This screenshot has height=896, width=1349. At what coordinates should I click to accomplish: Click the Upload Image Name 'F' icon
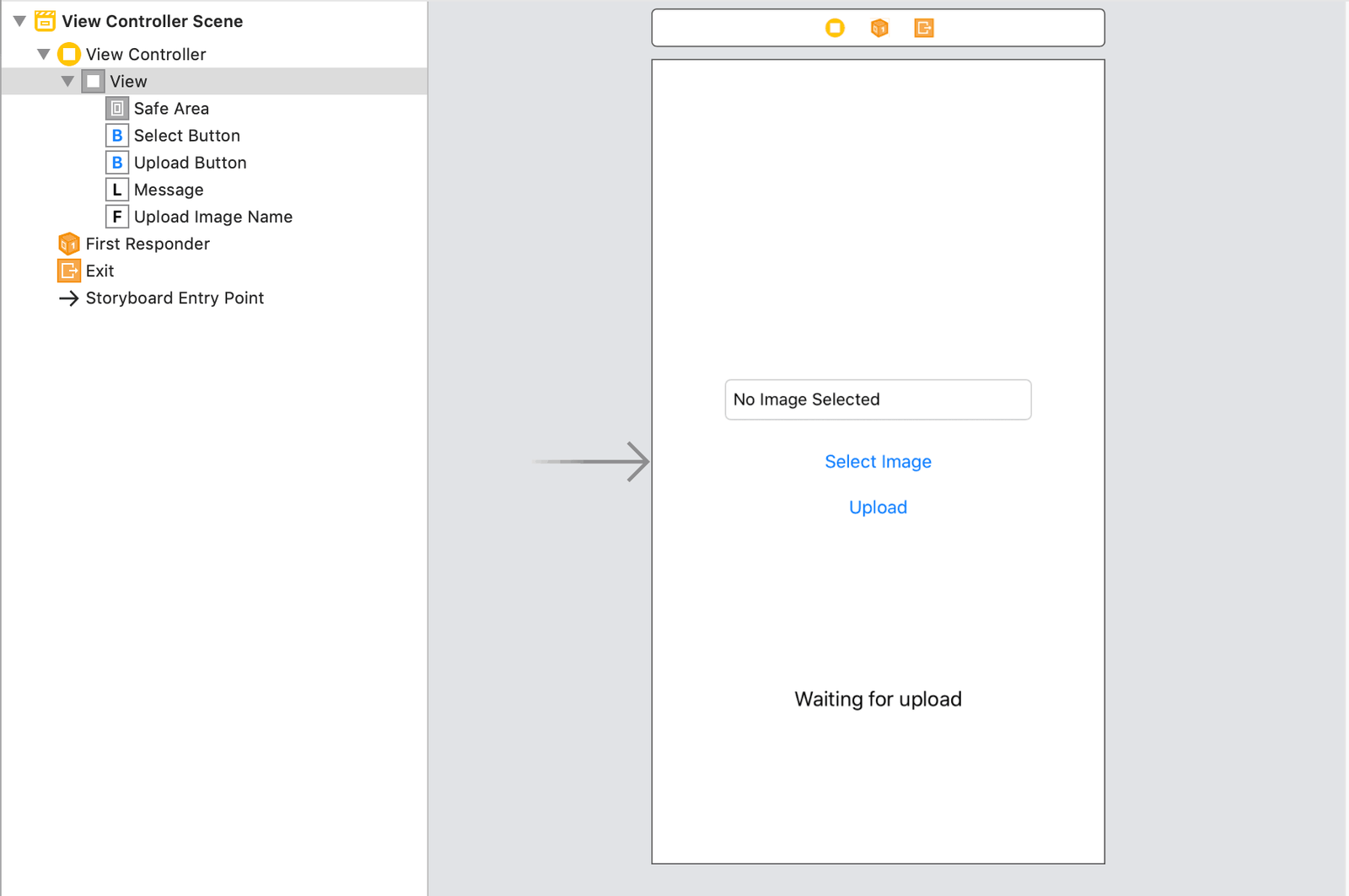pos(117,217)
